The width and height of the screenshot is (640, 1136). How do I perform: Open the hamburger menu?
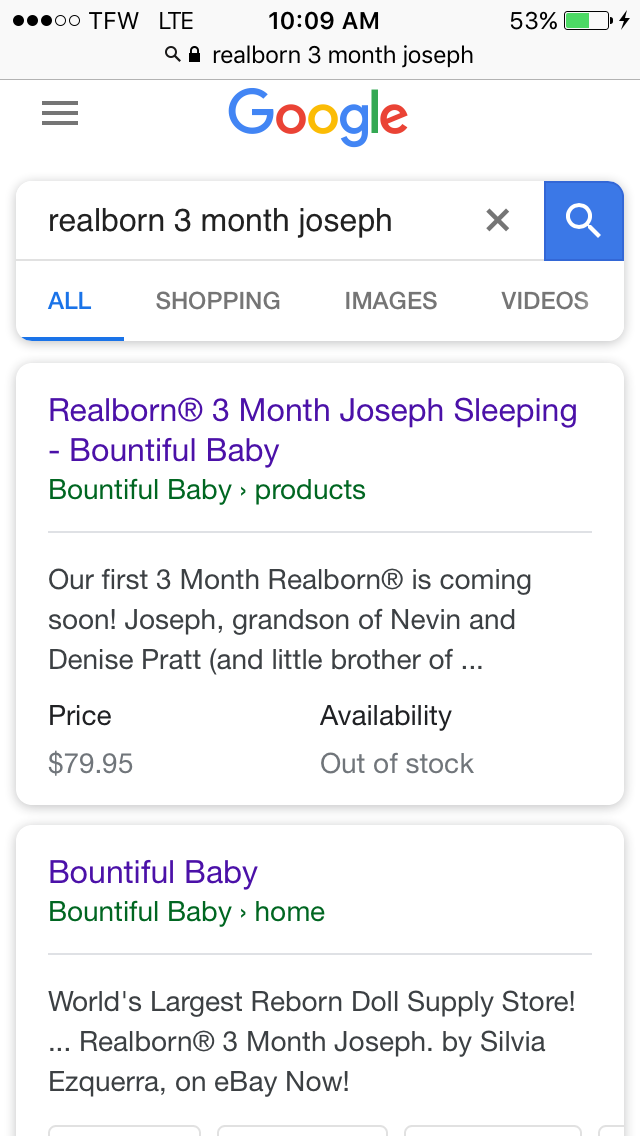(x=60, y=115)
